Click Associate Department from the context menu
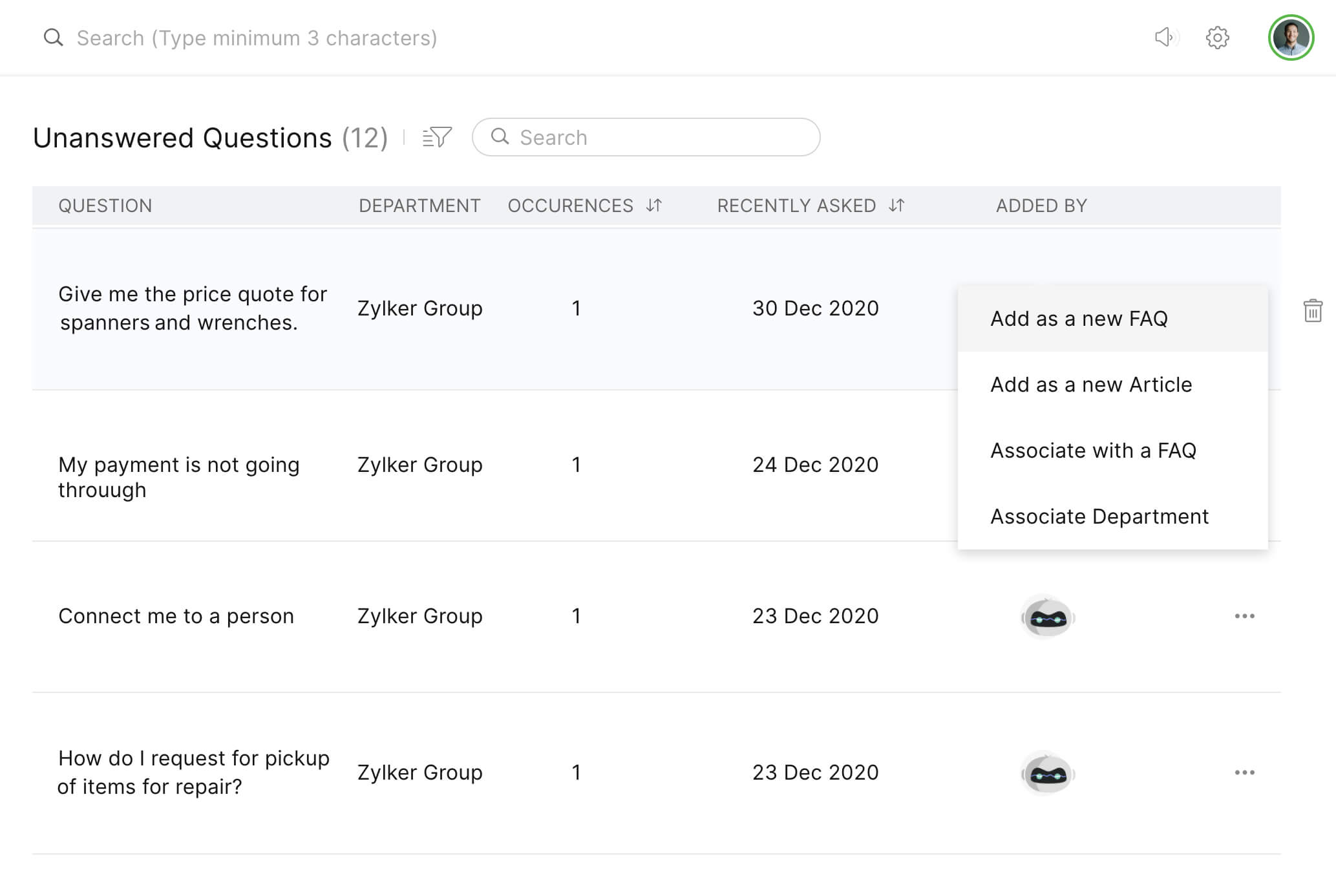 (x=1099, y=516)
